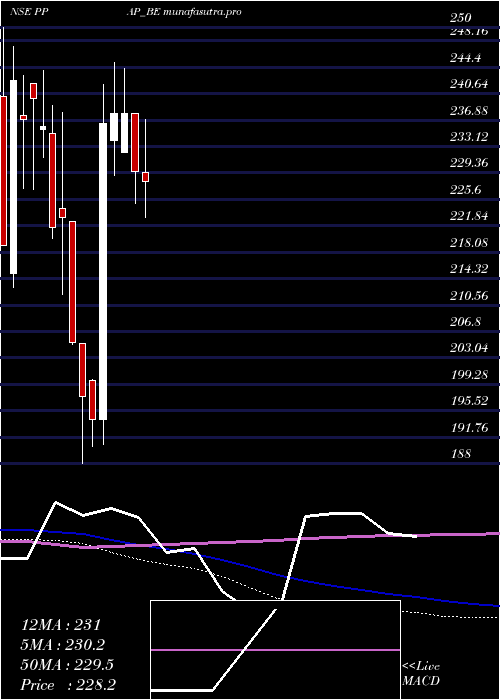
Task: Click the 225.6 price axis label
Action: click(465, 190)
